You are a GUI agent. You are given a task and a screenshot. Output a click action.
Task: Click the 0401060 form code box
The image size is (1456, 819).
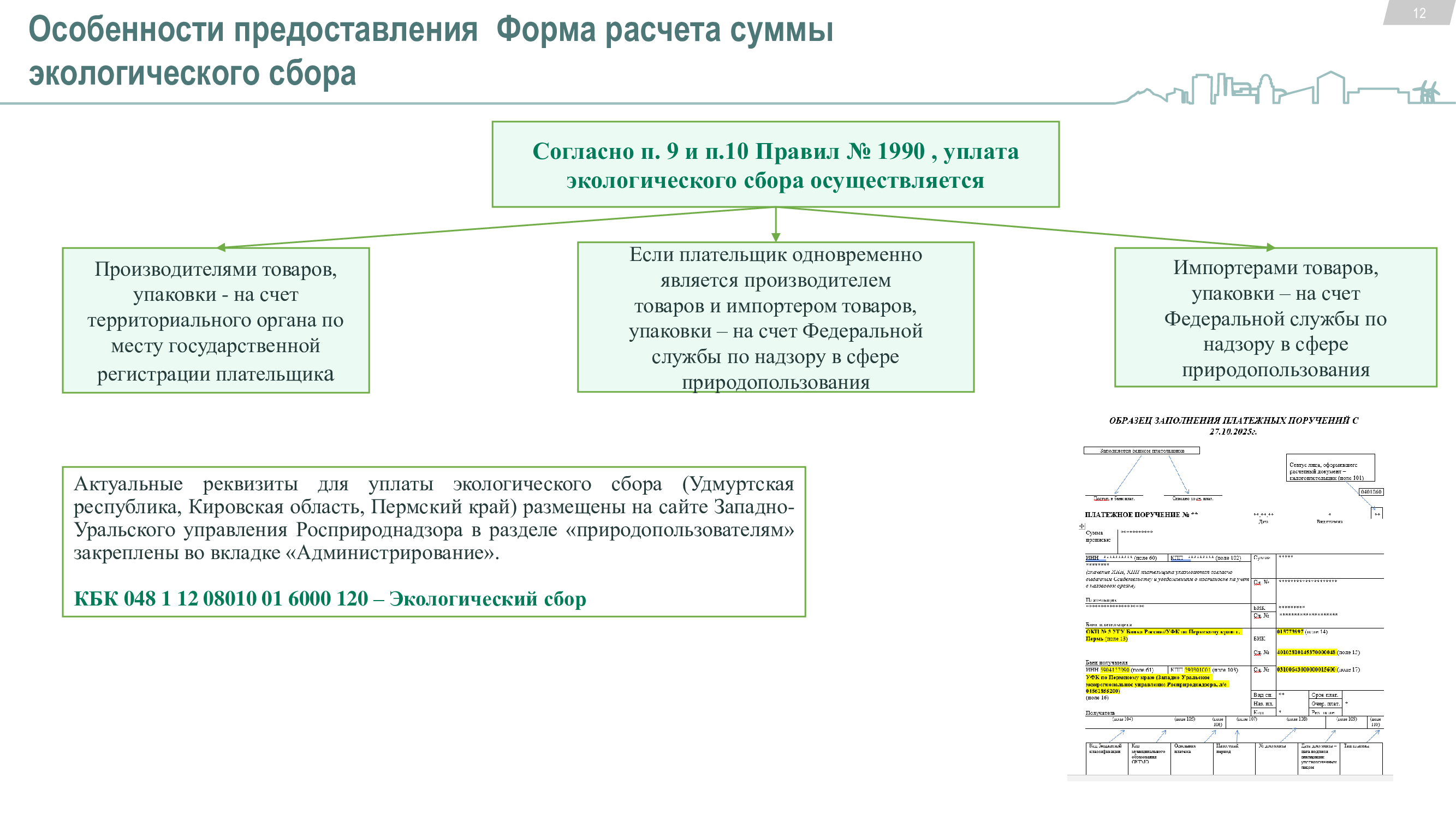pyautogui.click(x=1371, y=492)
